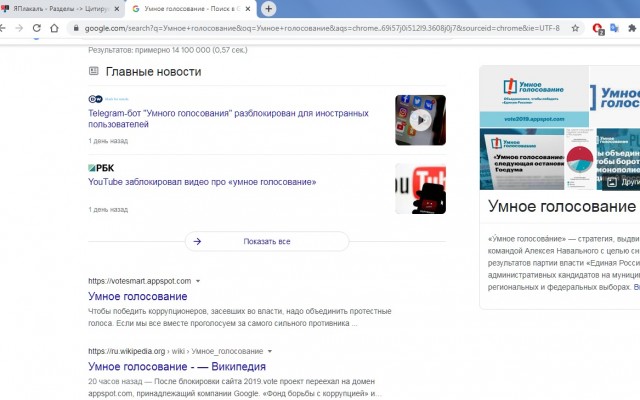This screenshot has height=400, width=640.
Task: Open a new browser tab
Action: tap(269, 9)
